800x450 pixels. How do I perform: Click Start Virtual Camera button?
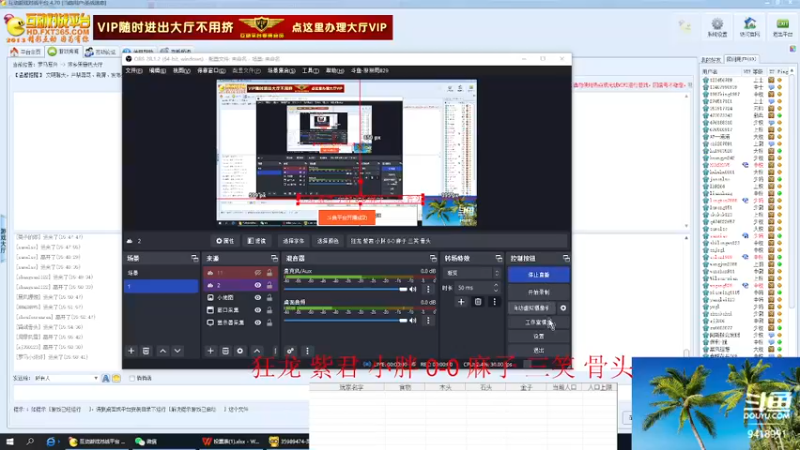[532, 308]
